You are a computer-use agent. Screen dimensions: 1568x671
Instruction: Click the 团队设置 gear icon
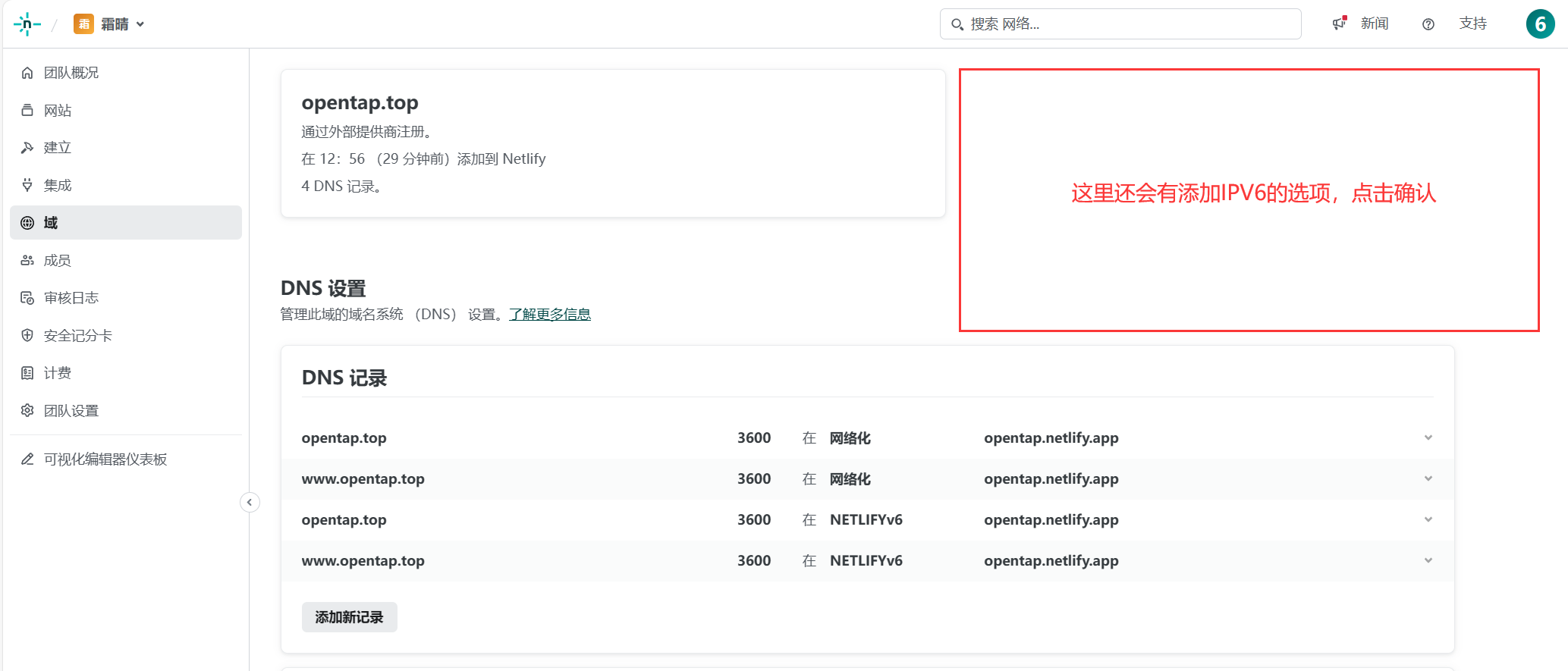click(x=27, y=410)
